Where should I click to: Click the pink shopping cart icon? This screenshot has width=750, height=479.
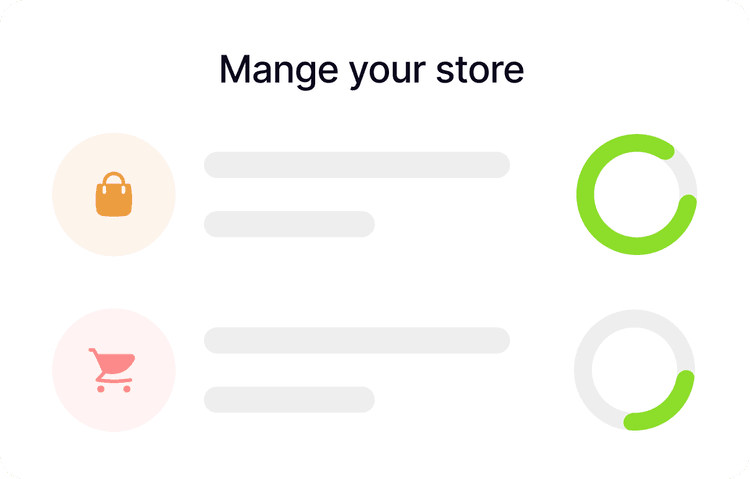click(112, 370)
